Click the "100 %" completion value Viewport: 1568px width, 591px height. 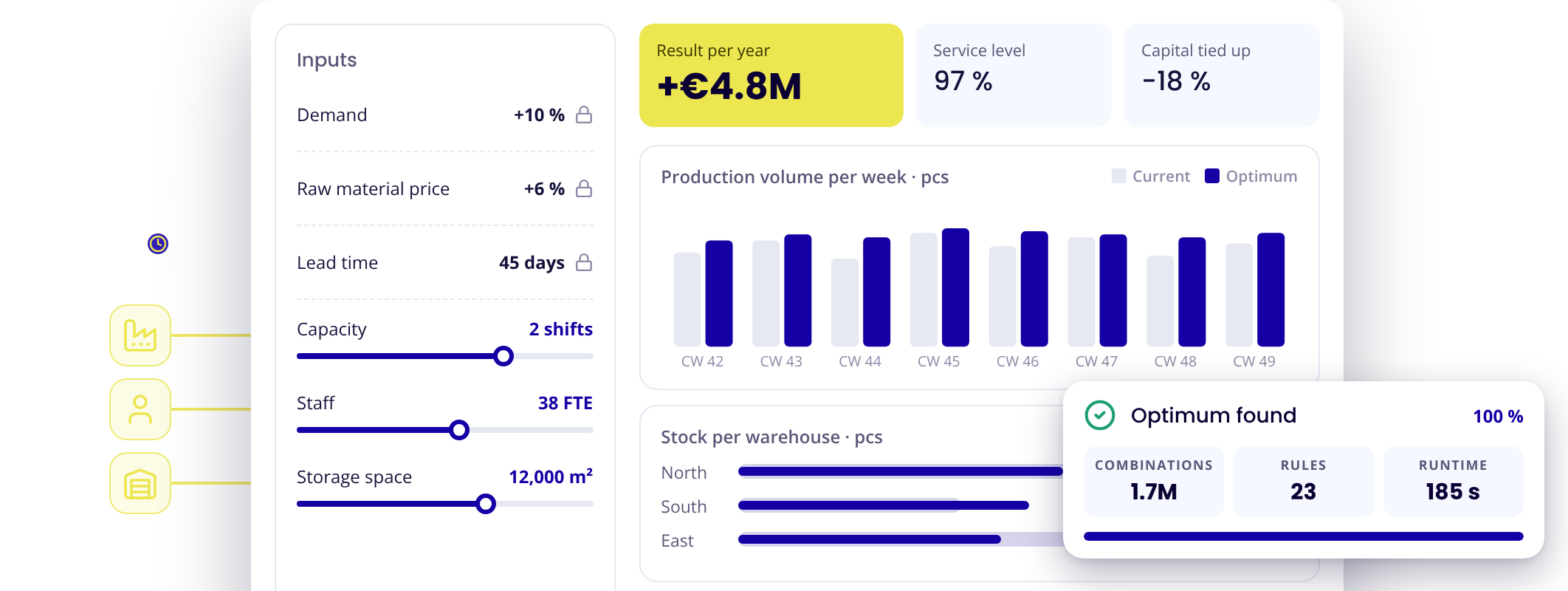[x=1499, y=417]
